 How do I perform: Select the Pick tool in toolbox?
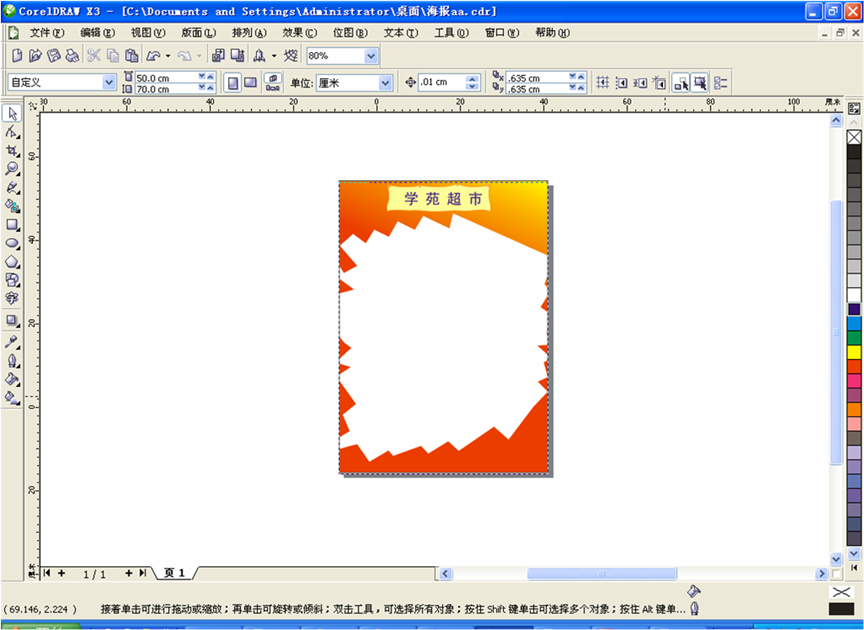tap(12, 114)
